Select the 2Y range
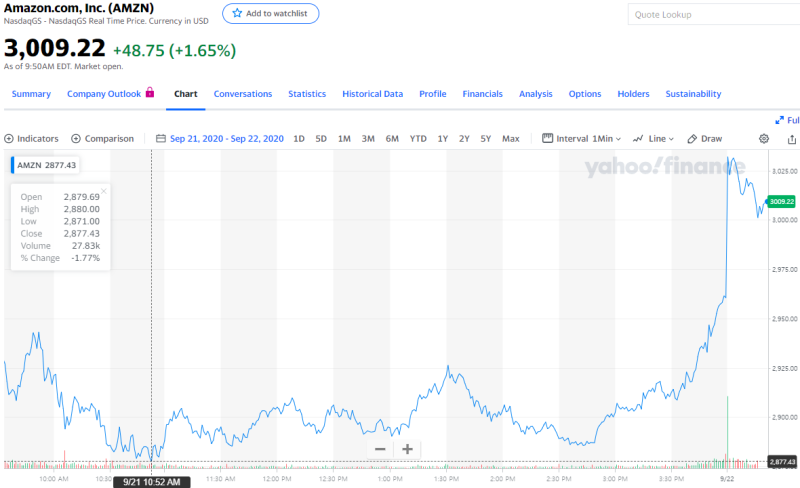 click(464, 139)
